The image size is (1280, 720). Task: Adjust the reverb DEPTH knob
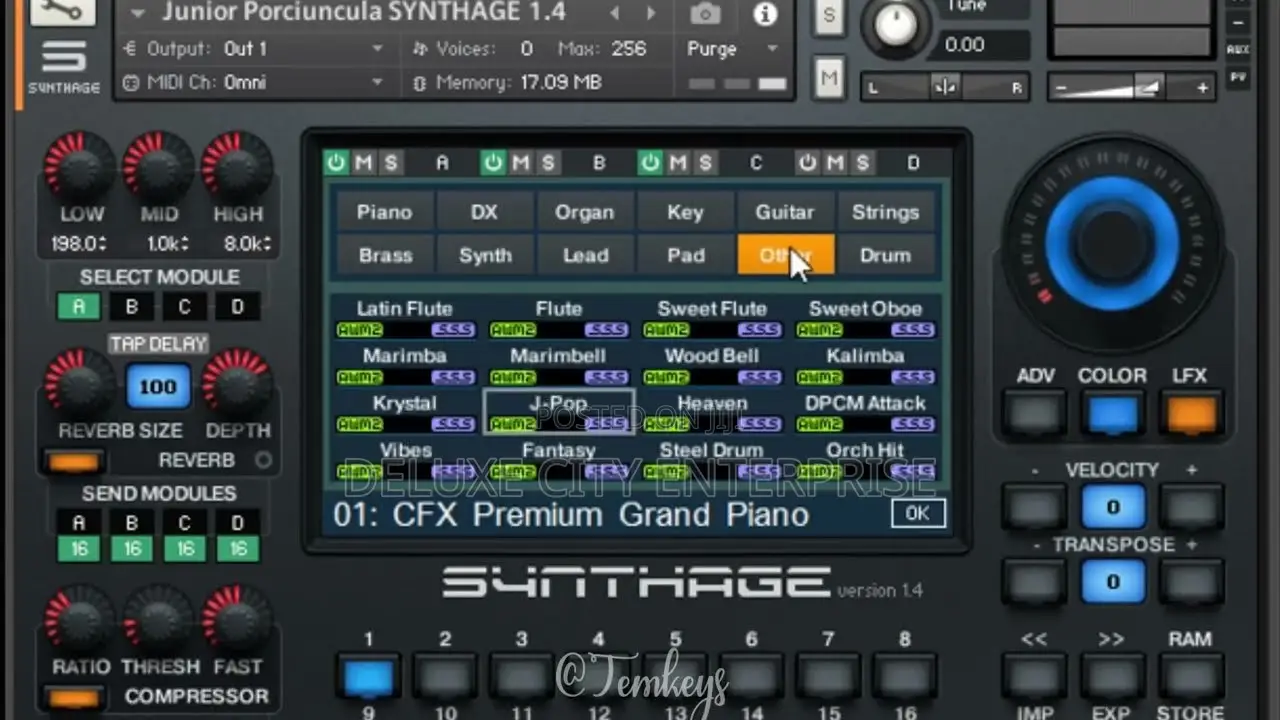pyautogui.click(x=238, y=384)
